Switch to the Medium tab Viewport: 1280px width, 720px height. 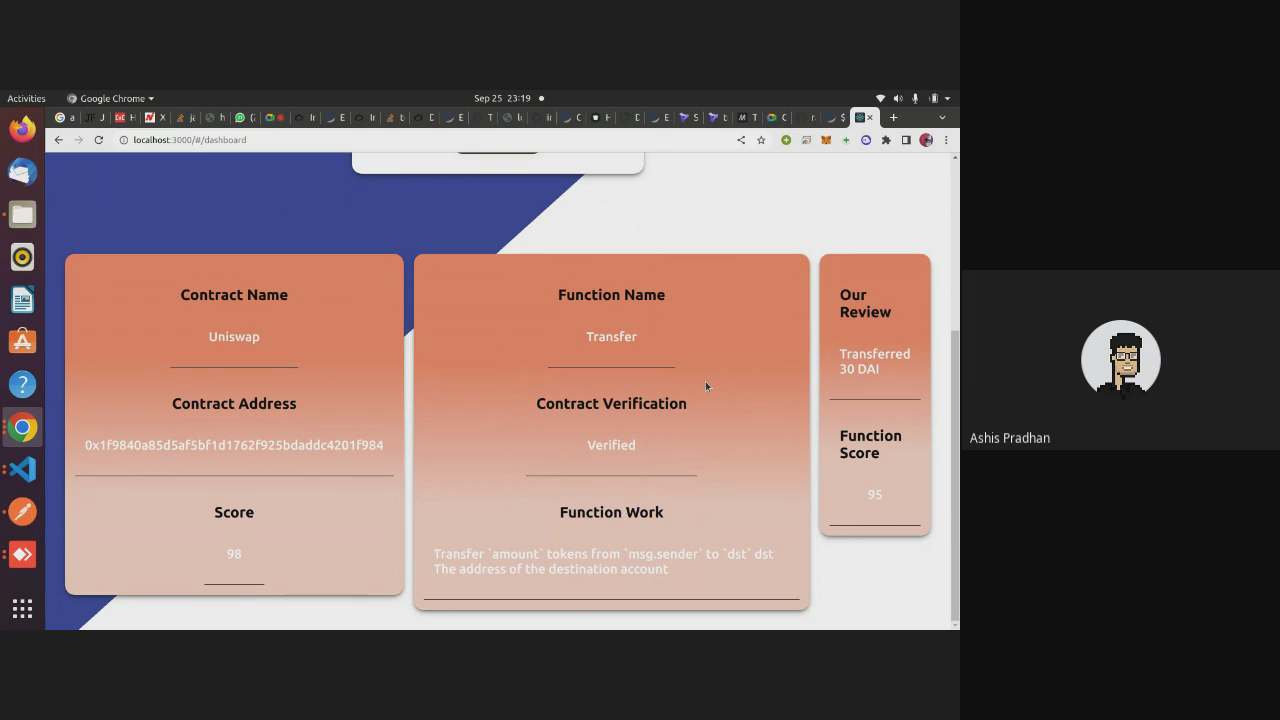[747, 118]
